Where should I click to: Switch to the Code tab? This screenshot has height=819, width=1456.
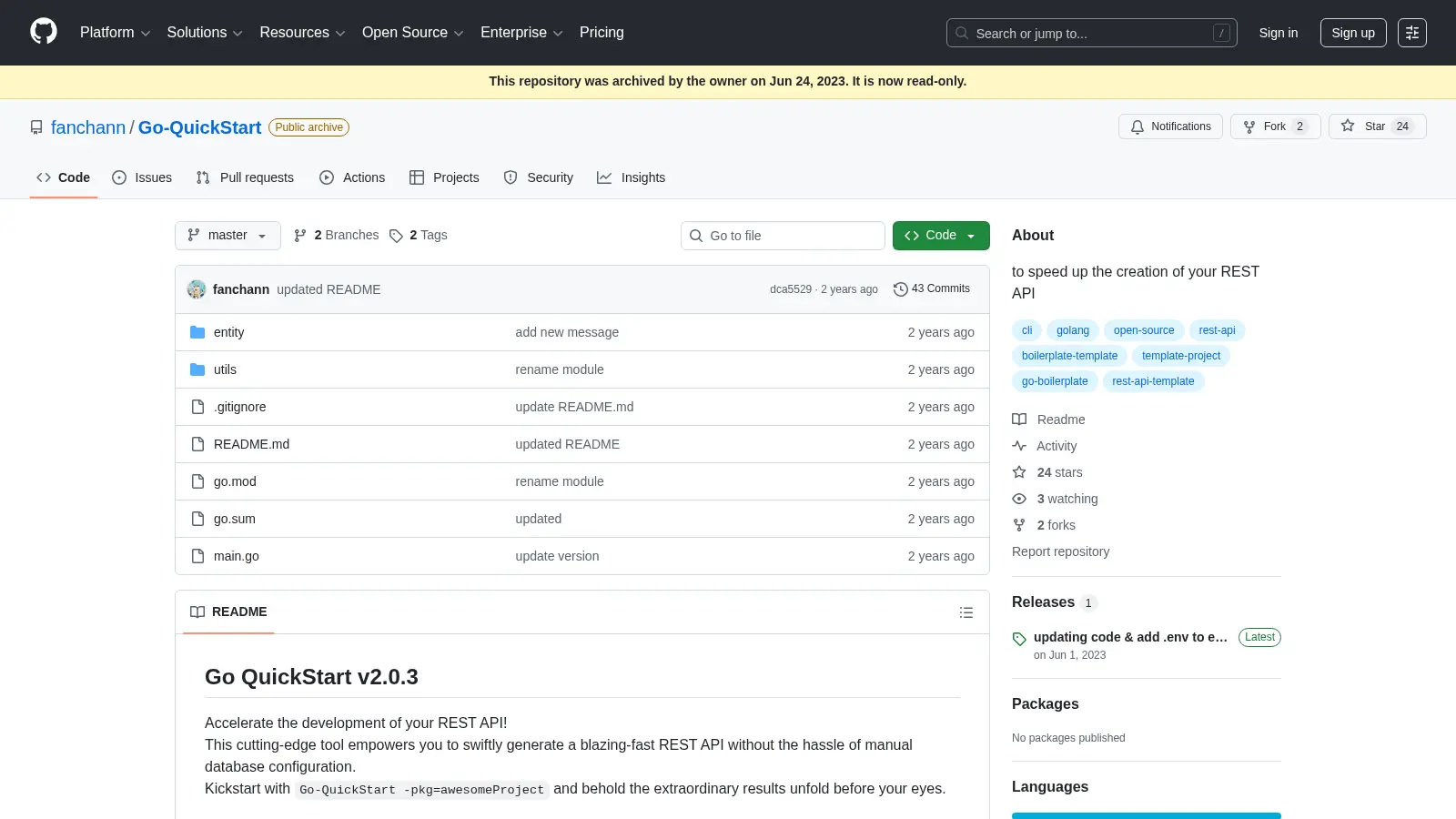[64, 177]
